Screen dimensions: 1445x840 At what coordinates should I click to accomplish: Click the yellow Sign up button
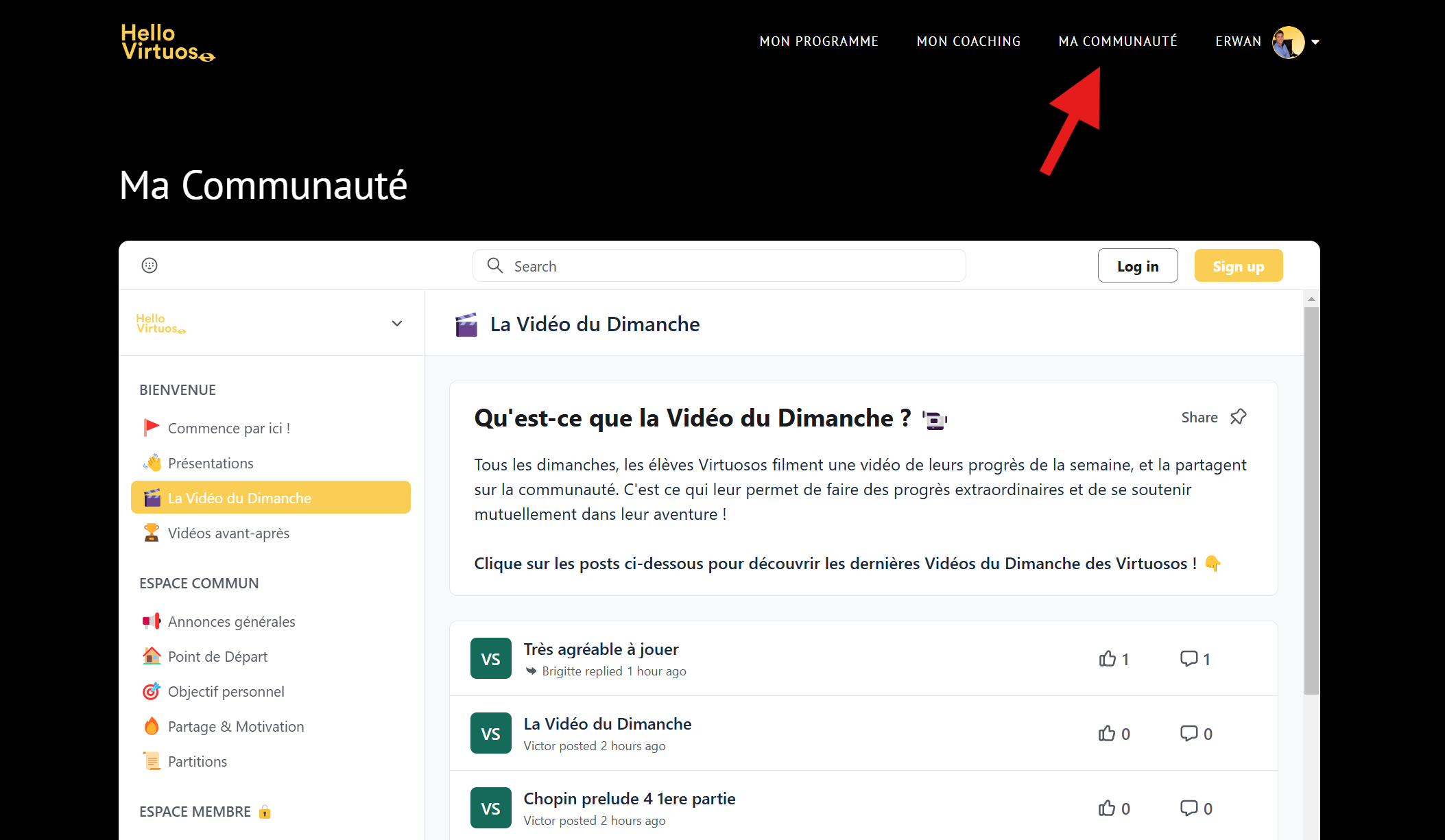1238,266
